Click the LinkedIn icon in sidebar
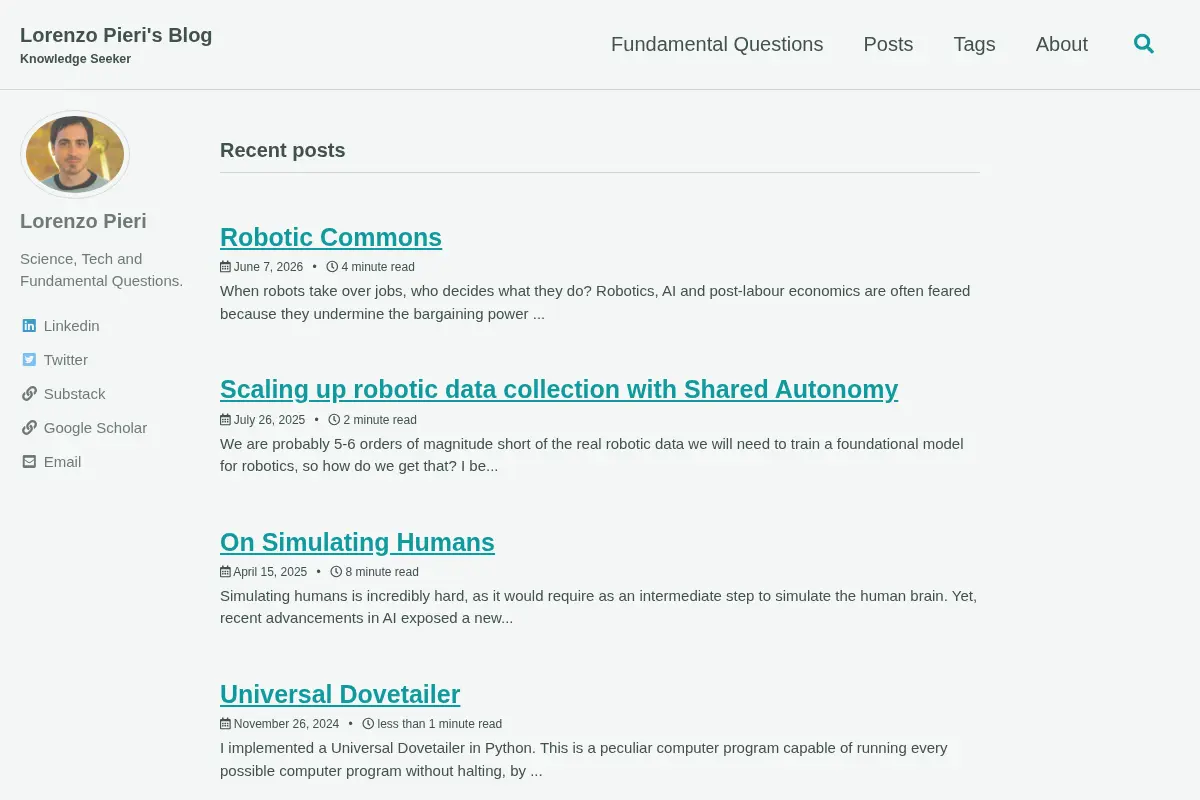 [29, 326]
